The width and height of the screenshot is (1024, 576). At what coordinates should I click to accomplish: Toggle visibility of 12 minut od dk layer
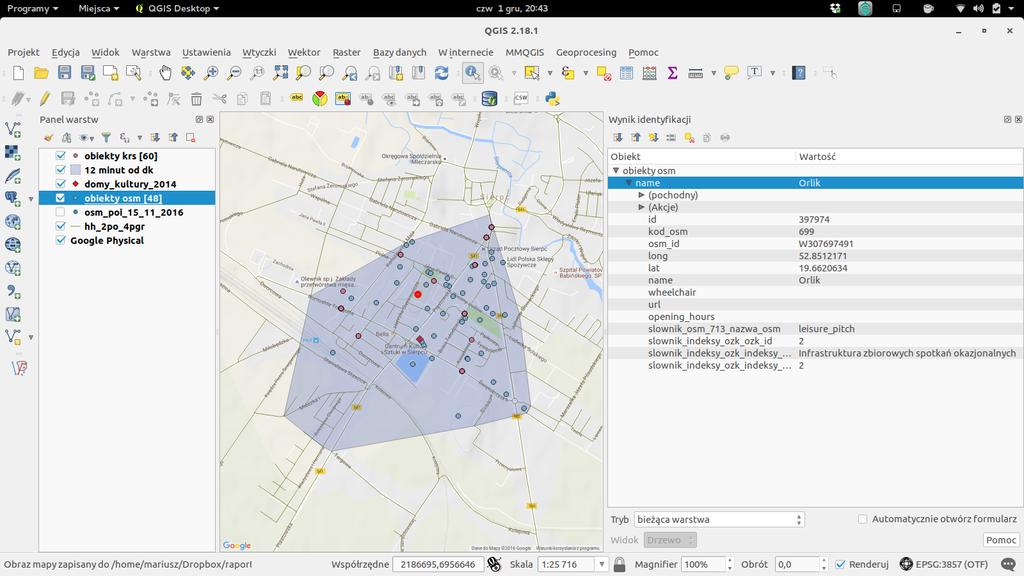[x=61, y=170]
